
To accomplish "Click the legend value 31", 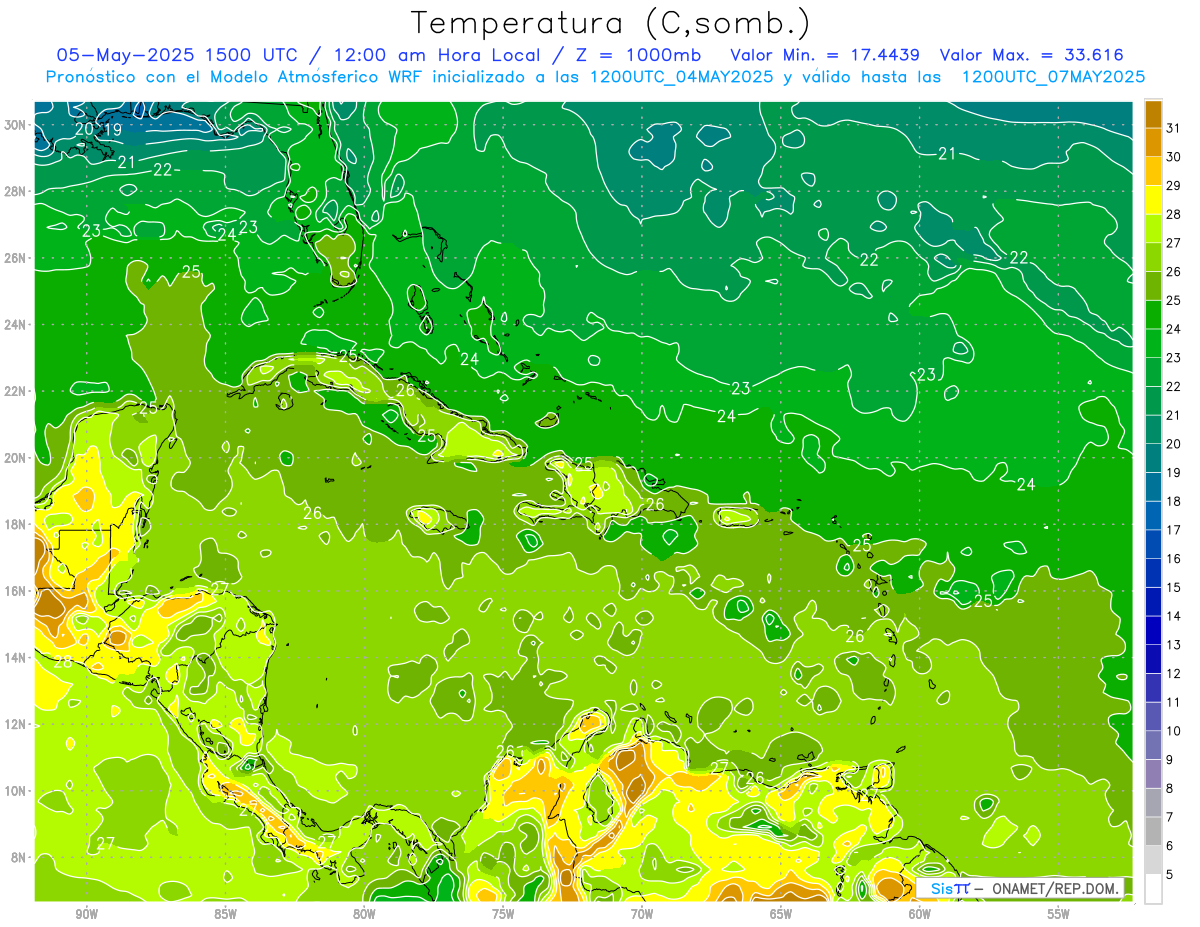I will click(x=1174, y=129).
